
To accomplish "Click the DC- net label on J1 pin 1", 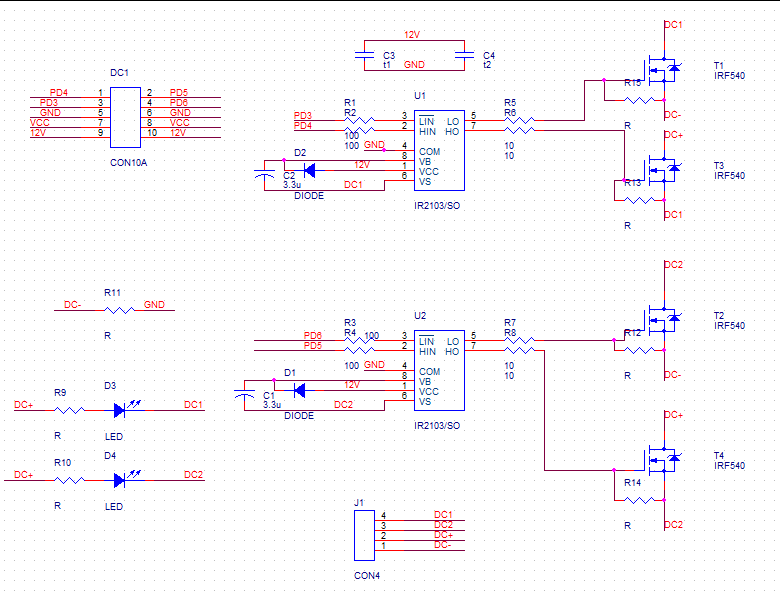I will (x=443, y=545).
